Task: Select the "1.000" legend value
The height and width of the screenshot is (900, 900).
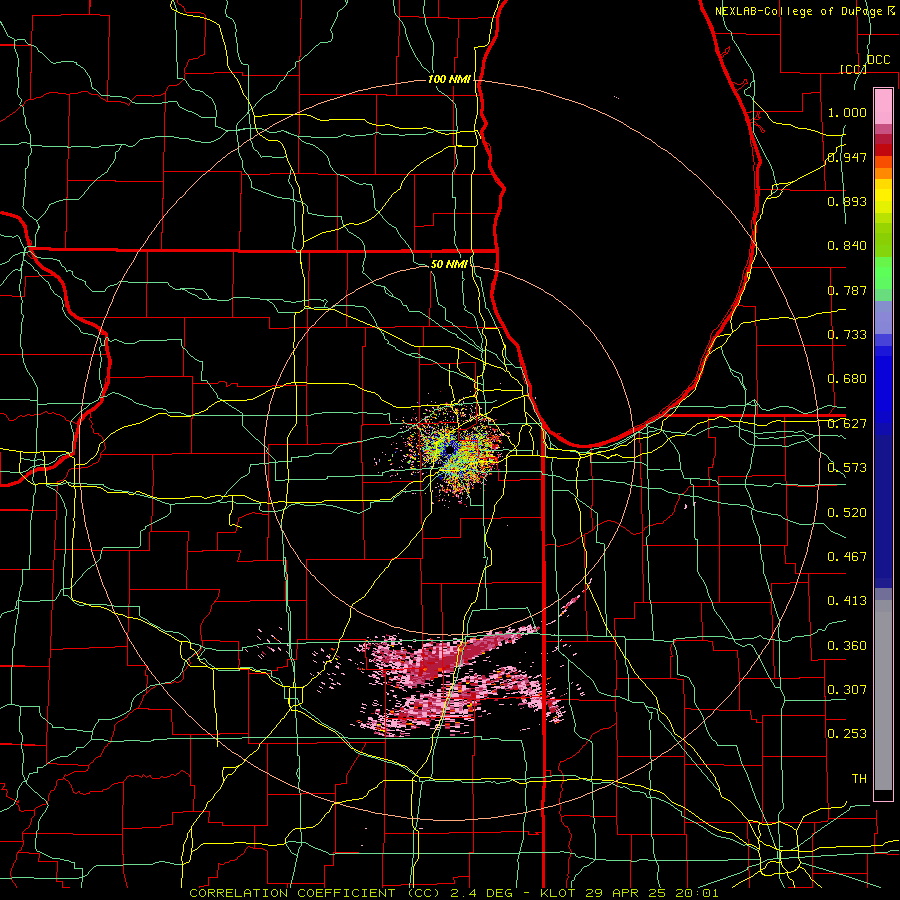Action: click(847, 112)
